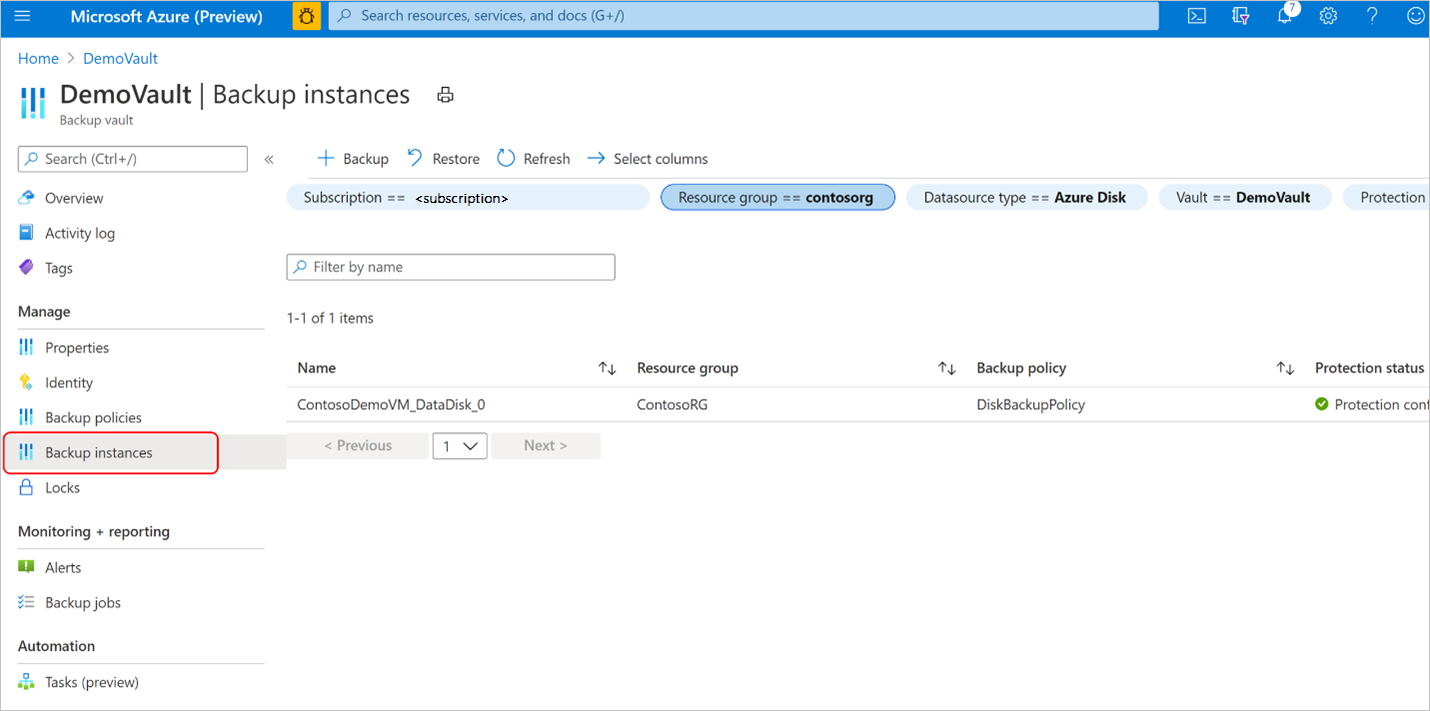This screenshot has width=1430, height=711.
Task: Open Cloud Shell from top bar
Action: coord(1196,16)
